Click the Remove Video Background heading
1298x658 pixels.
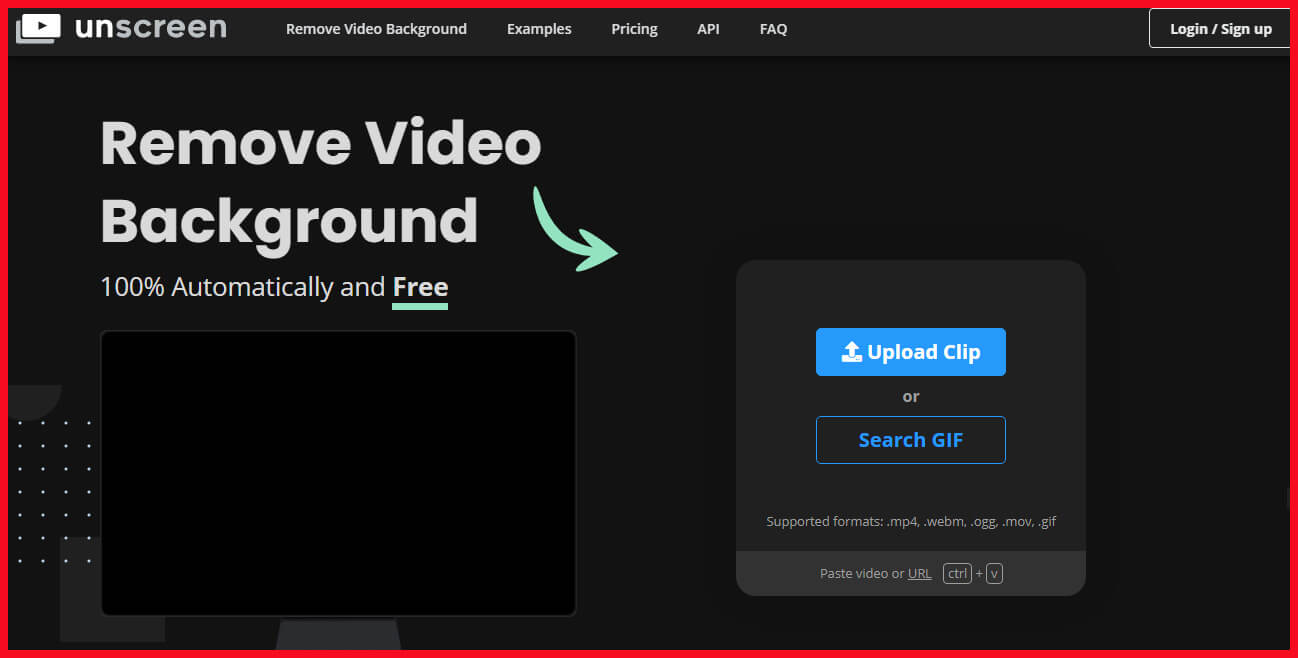(x=321, y=182)
